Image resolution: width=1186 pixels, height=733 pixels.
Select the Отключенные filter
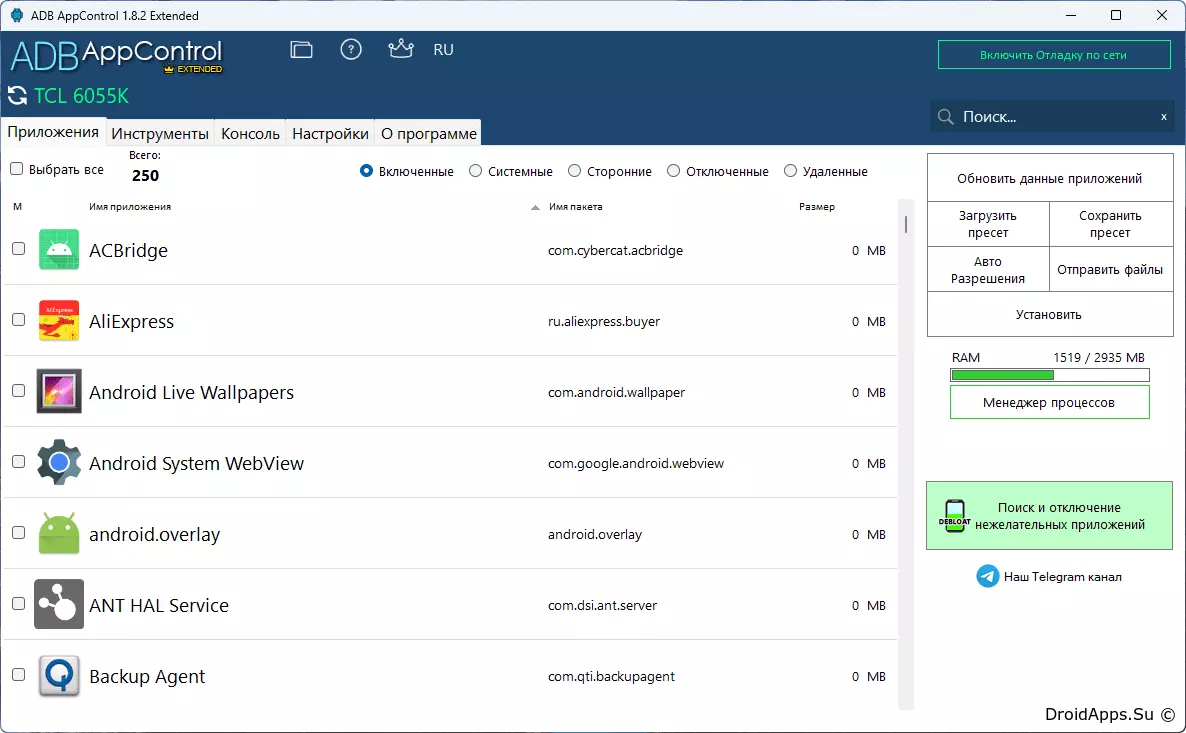(673, 171)
